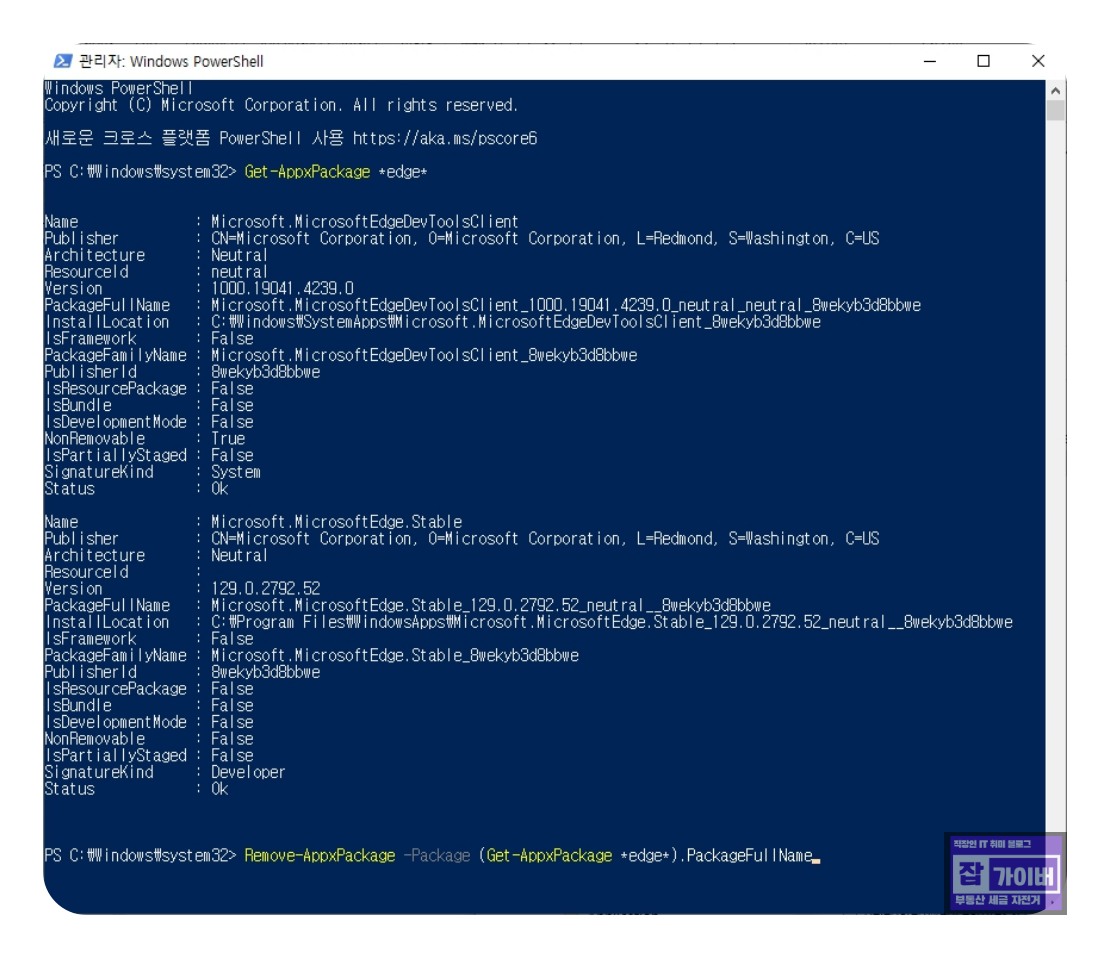Viewport: 1110px width, 958px height.
Task: Click the vertical scrollbar thumb
Action: point(1055,111)
